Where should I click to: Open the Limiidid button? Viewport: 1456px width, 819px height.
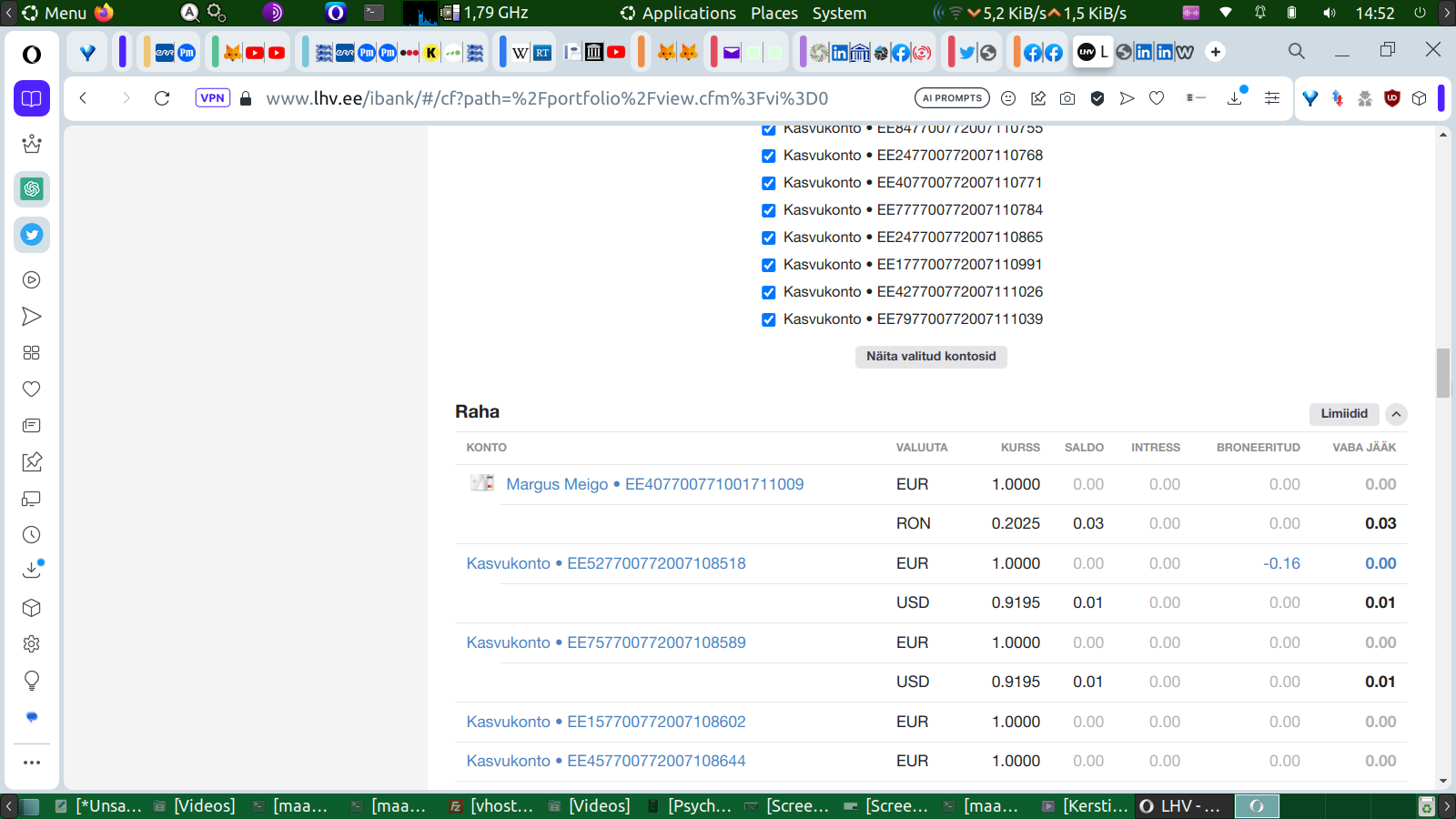pyautogui.click(x=1344, y=414)
